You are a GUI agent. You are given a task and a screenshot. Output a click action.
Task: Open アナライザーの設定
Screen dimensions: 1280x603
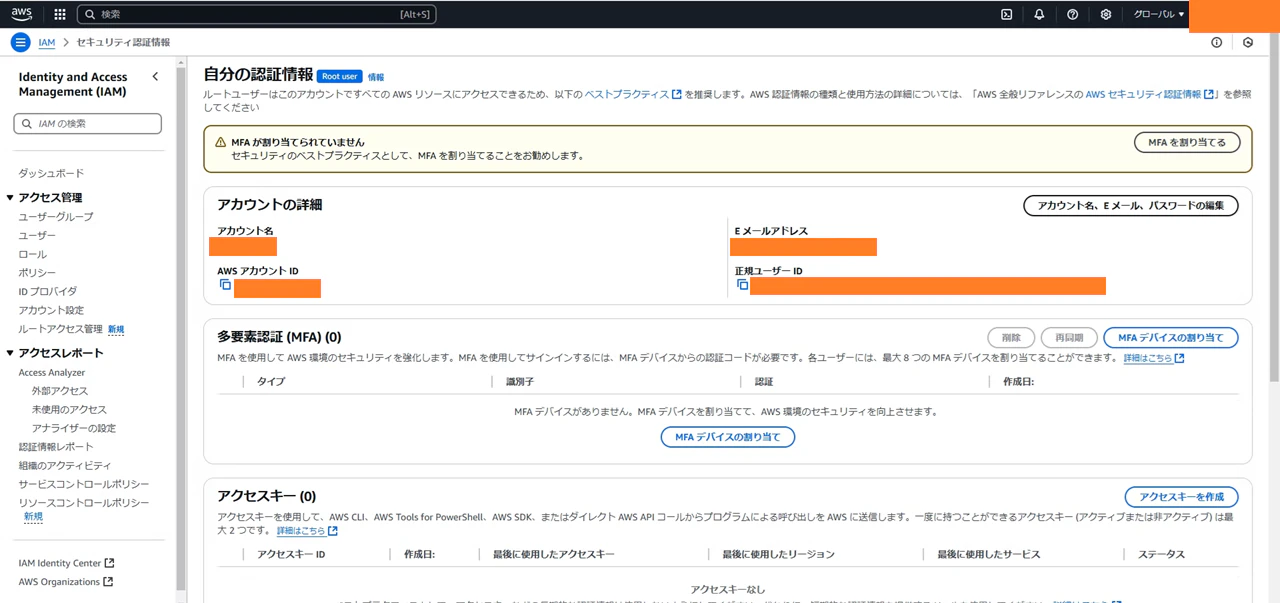click(74, 429)
